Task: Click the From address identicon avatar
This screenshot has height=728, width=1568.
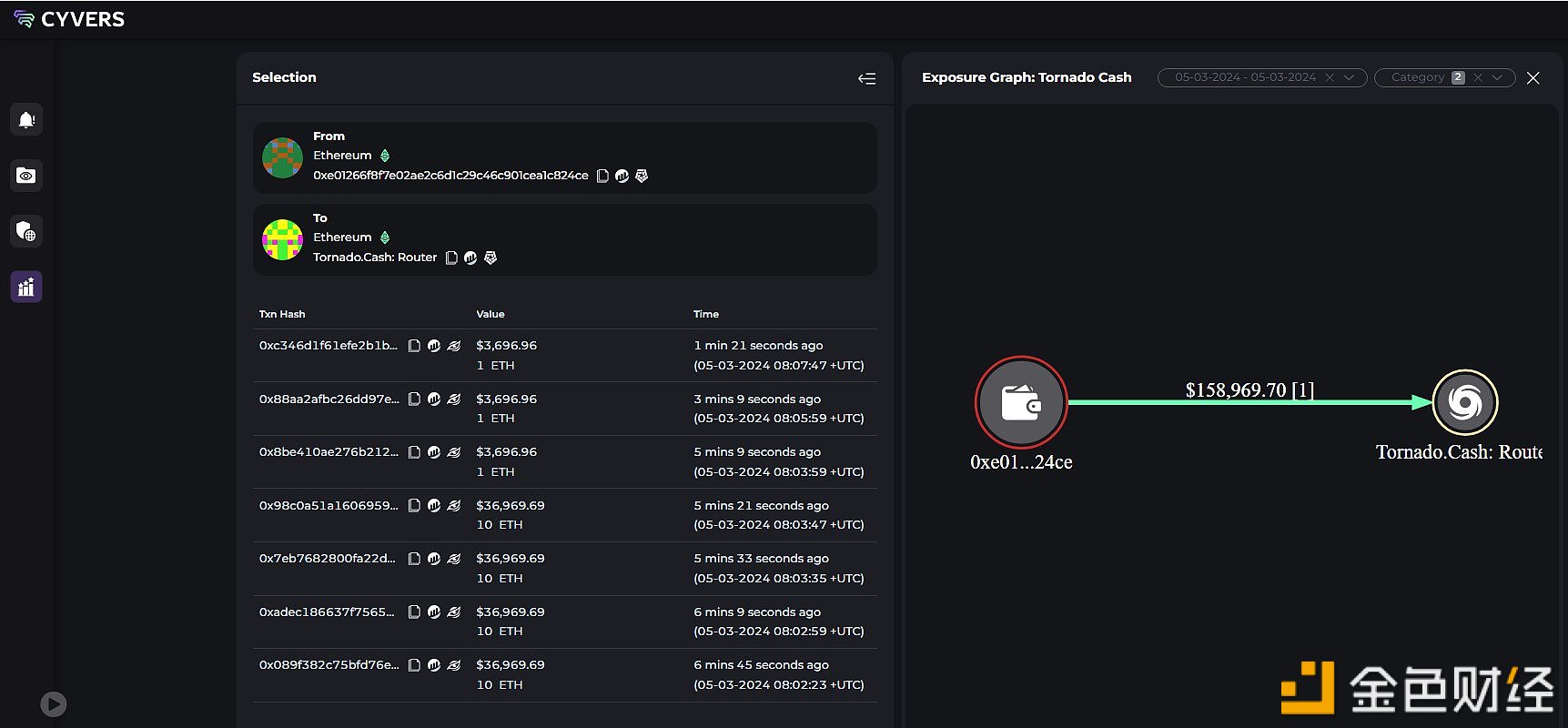Action: pyautogui.click(x=282, y=158)
